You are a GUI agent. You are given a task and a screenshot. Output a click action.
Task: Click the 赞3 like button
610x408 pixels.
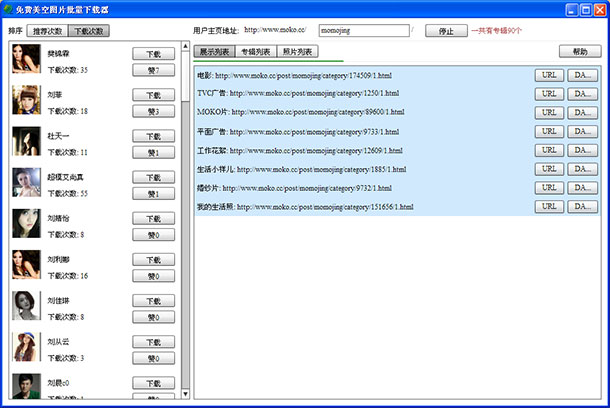153,112
